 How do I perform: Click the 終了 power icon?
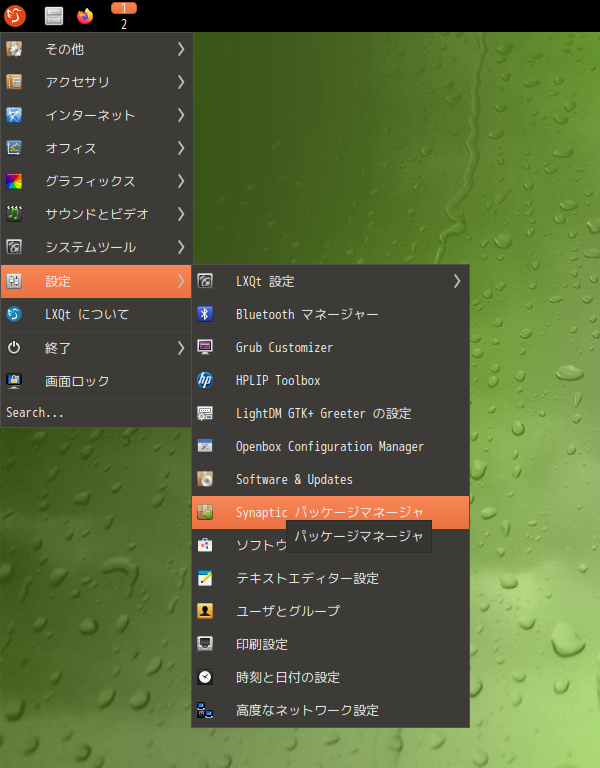click(14, 348)
